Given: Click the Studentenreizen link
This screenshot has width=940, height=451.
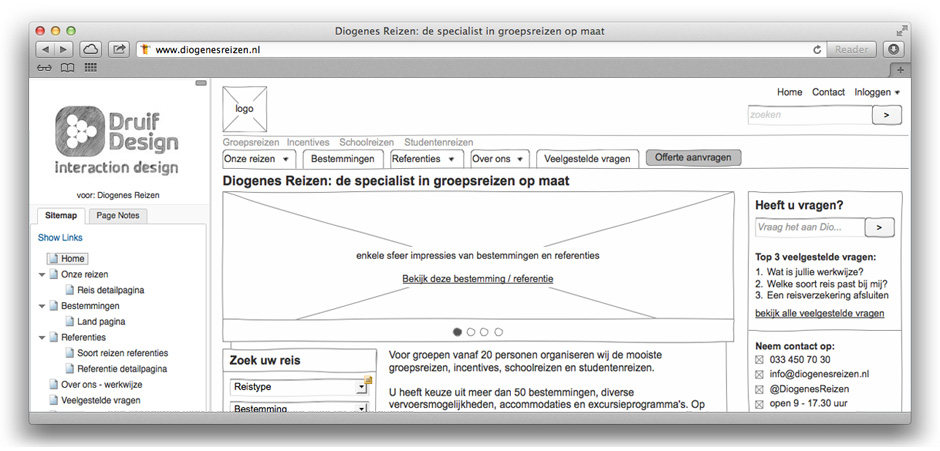Looking at the screenshot, I should point(438,143).
